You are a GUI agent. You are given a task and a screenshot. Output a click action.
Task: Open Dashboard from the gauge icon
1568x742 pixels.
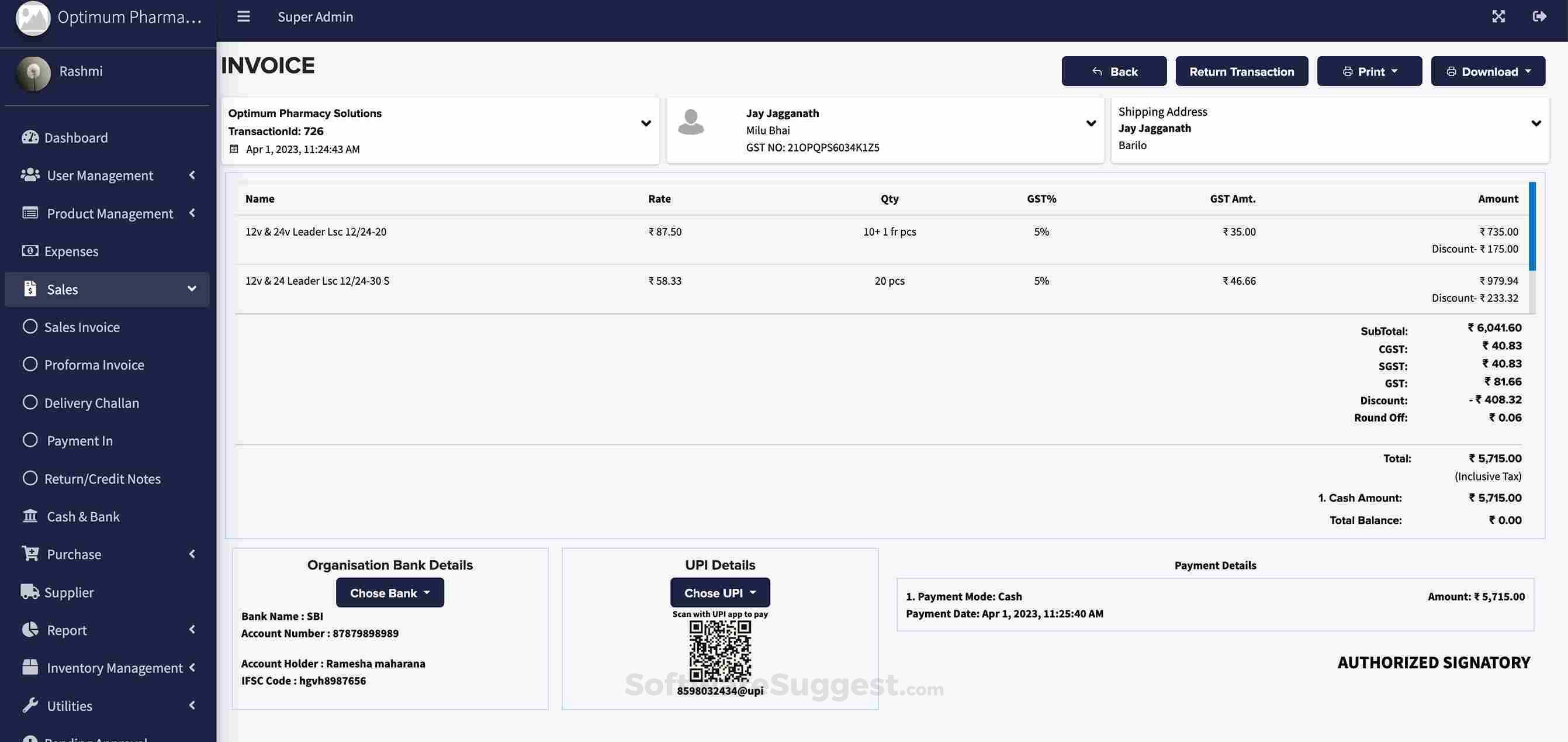pos(30,137)
